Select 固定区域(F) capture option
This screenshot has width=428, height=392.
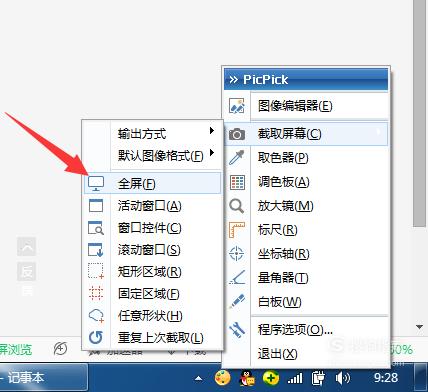coord(152,294)
